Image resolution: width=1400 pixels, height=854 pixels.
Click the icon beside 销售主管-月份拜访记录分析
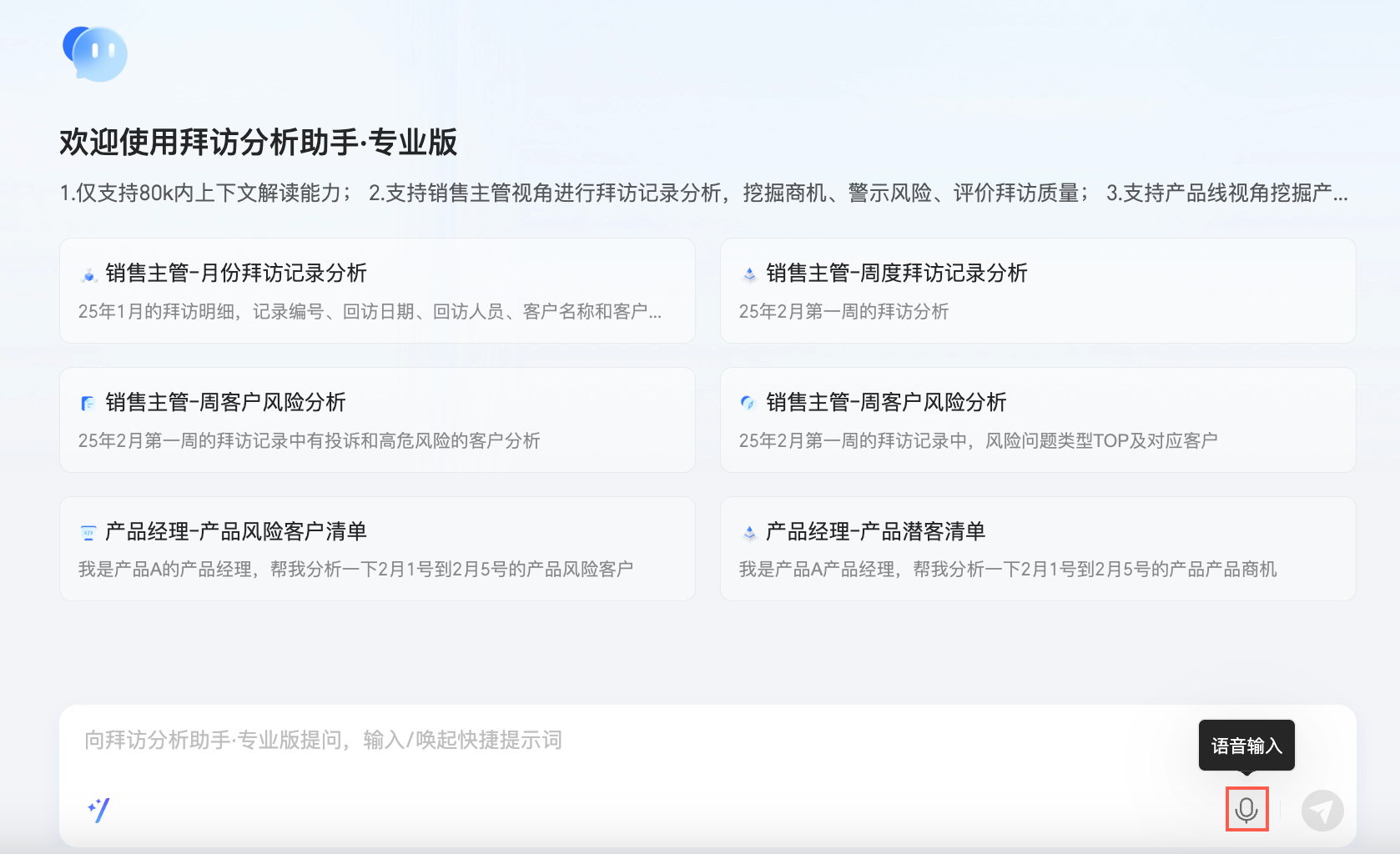coord(88,274)
